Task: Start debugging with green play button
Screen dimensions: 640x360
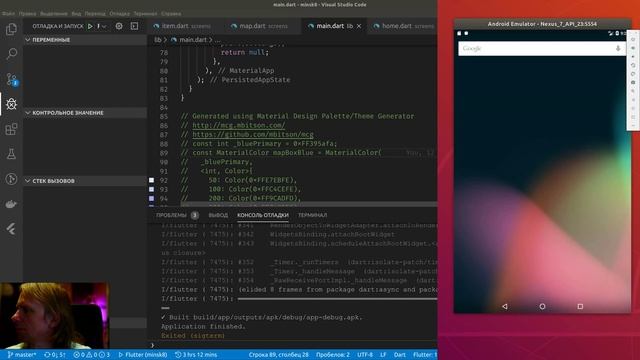Action: [x=90, y=26]
